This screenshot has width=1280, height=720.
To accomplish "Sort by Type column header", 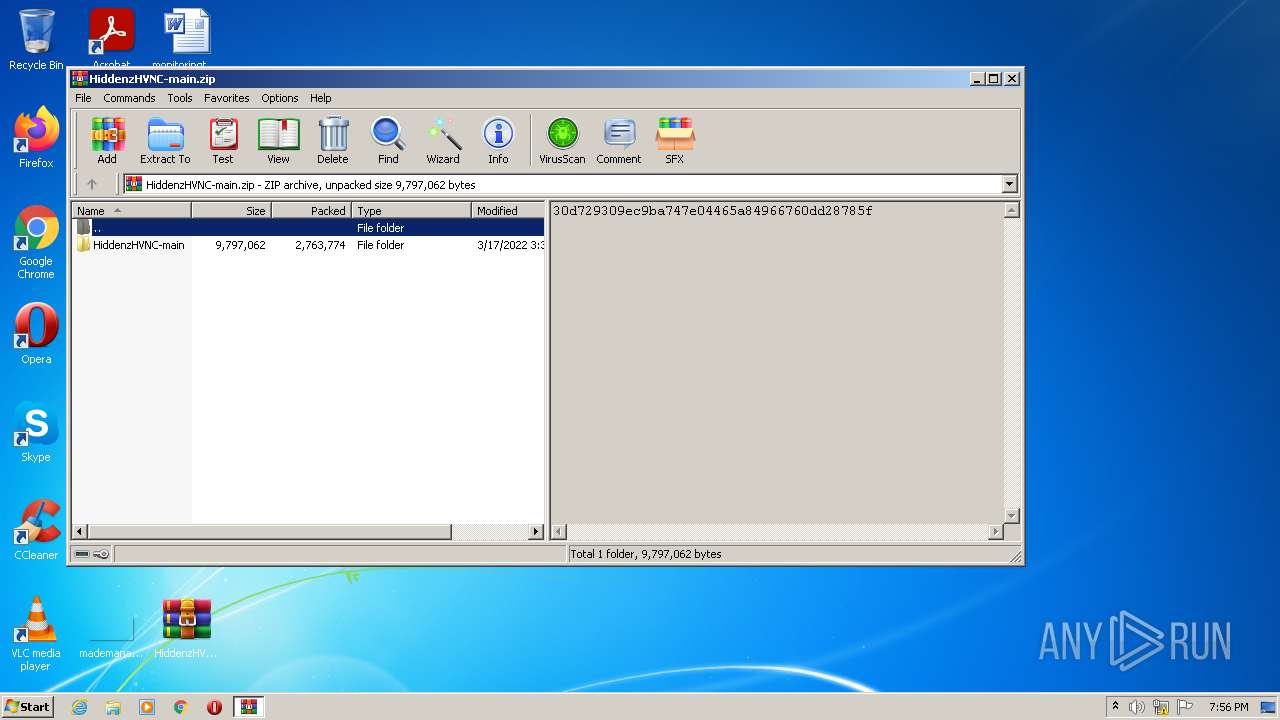I will pyautogui.click(x=411, y=210).
